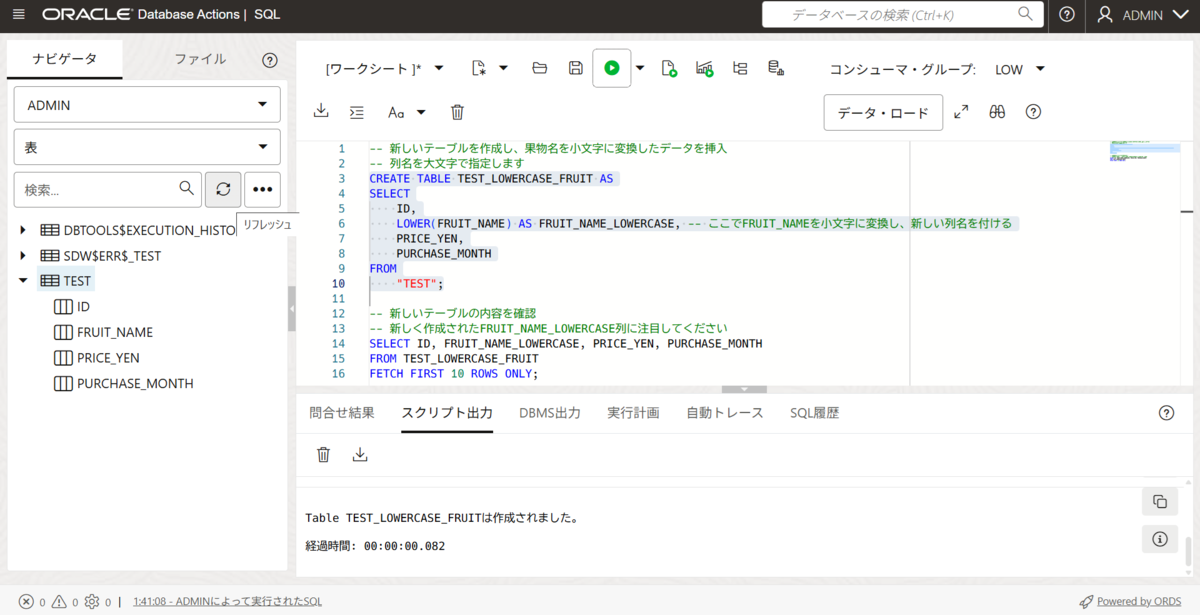Open the Aa text case dropdown
The width and height of the screenshot is (1200, 615).
point(407,112)
